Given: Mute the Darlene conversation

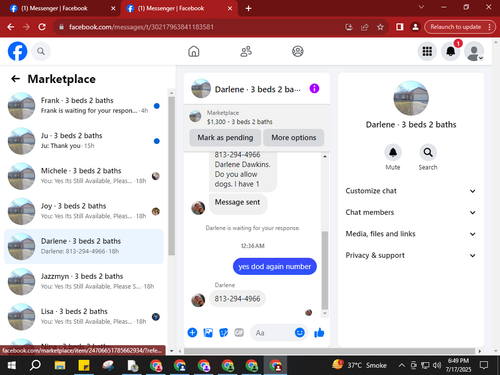Looking at the screenshot, I should (x=393, y=152).
